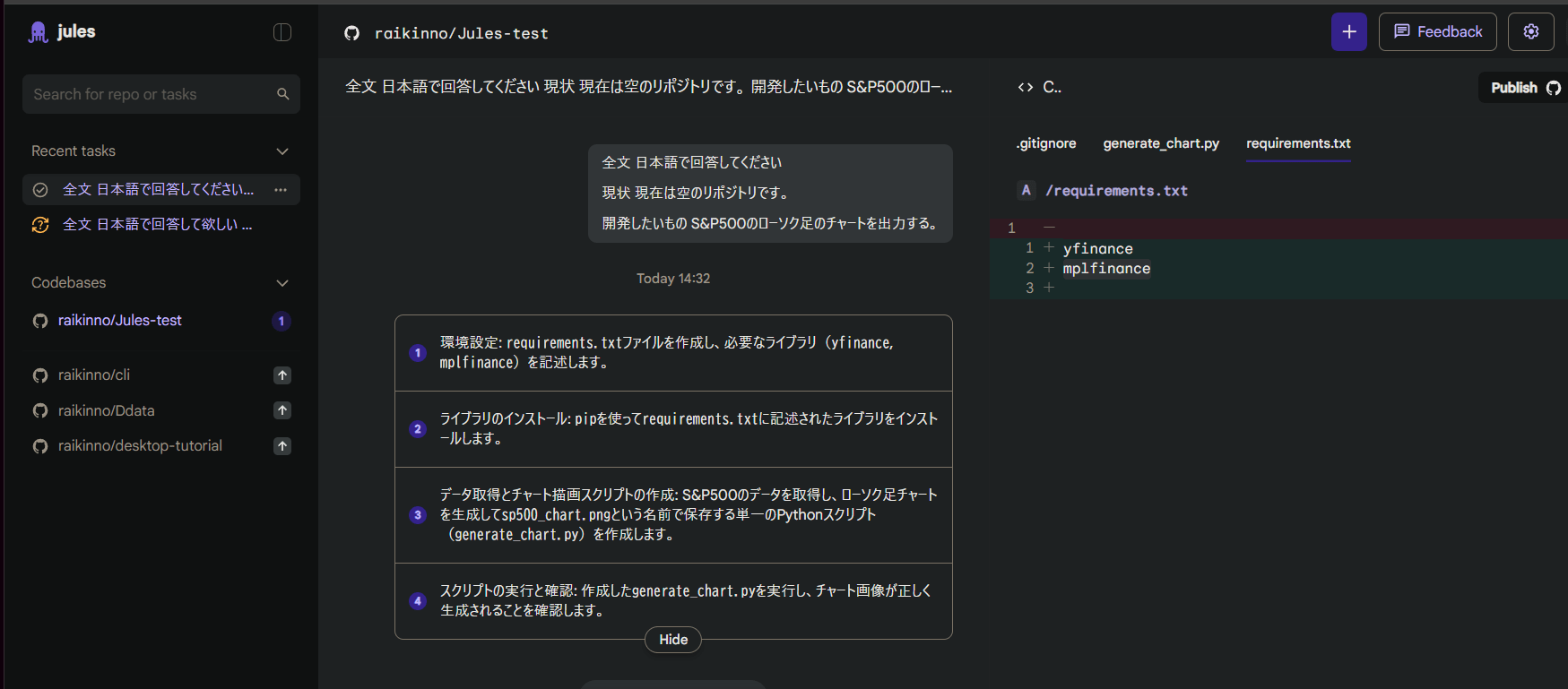The height and width of the screenshot is (689, 1568).
Task: Switch to the generate_chart.py tab
Action: click(1160, 143)
